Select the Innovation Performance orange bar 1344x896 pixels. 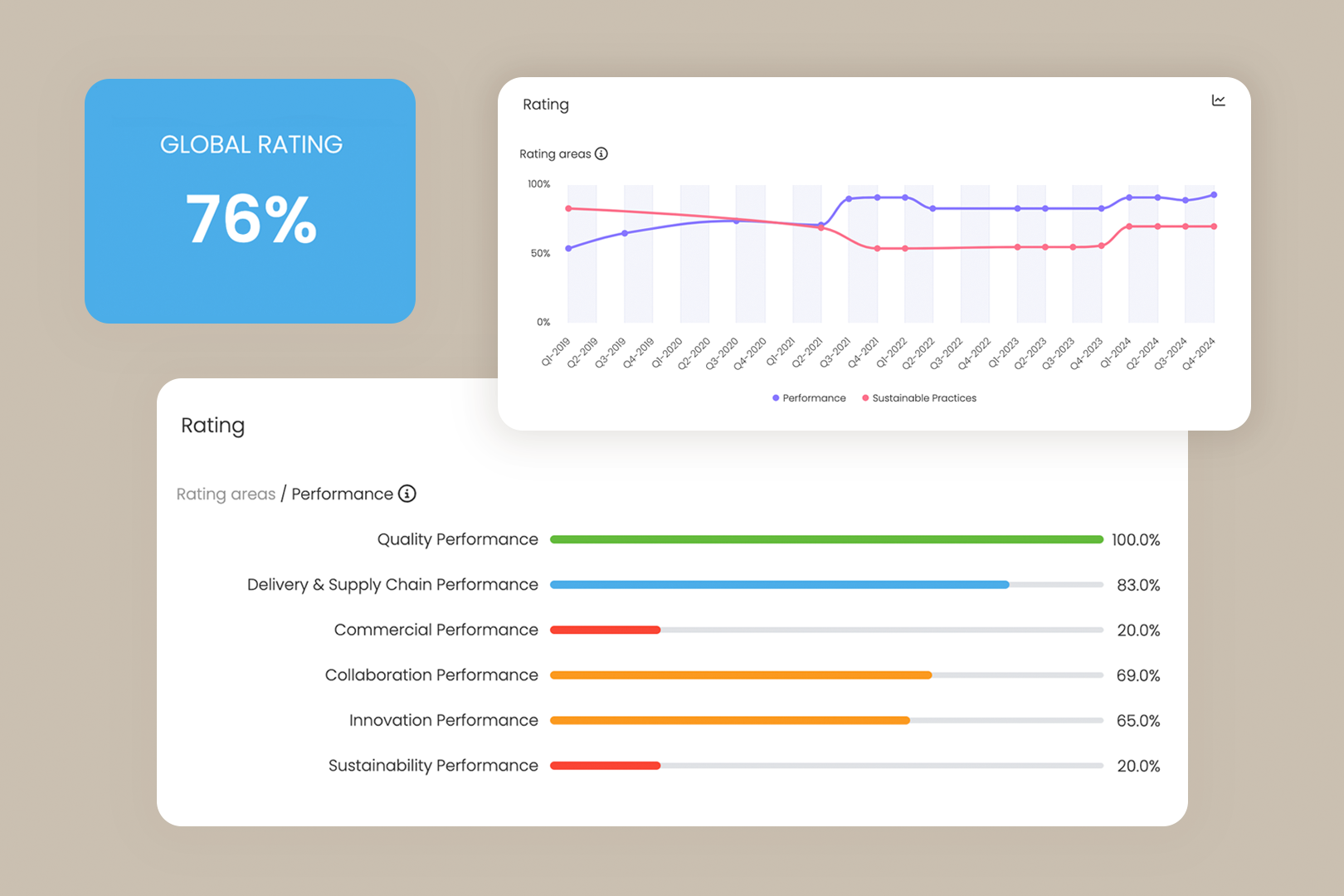pos(730,720)
